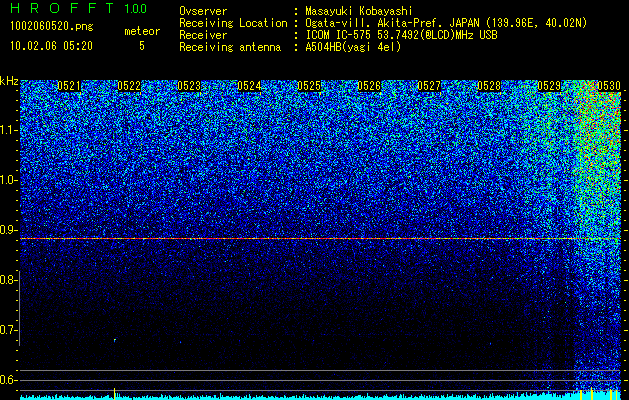Click the 0.6 kHz axis label
The height and width of the screenshot is (400, 629).
[8, 380]
